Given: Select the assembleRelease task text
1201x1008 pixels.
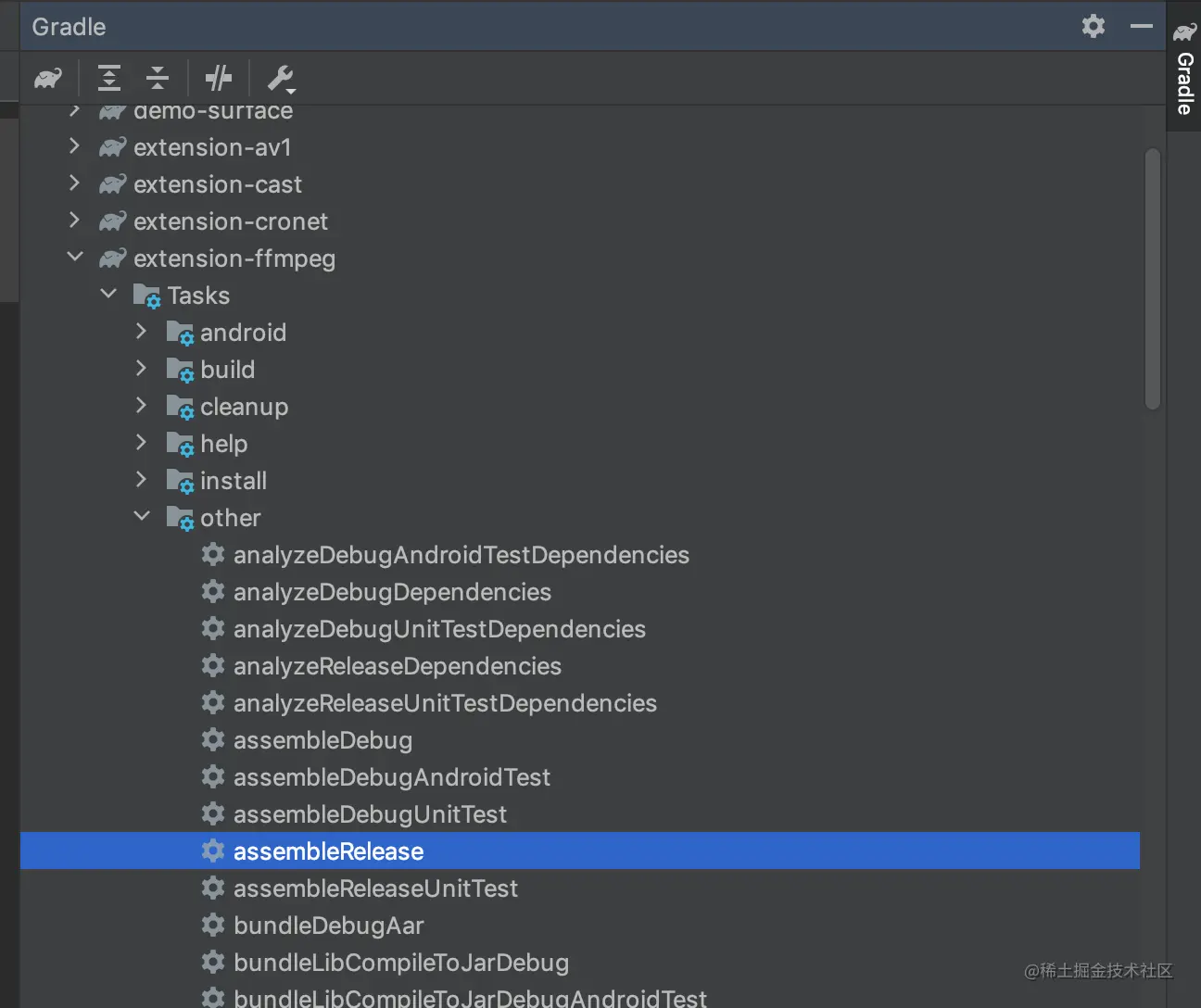Looking at the screenshot, I should (x=328, y=851).
